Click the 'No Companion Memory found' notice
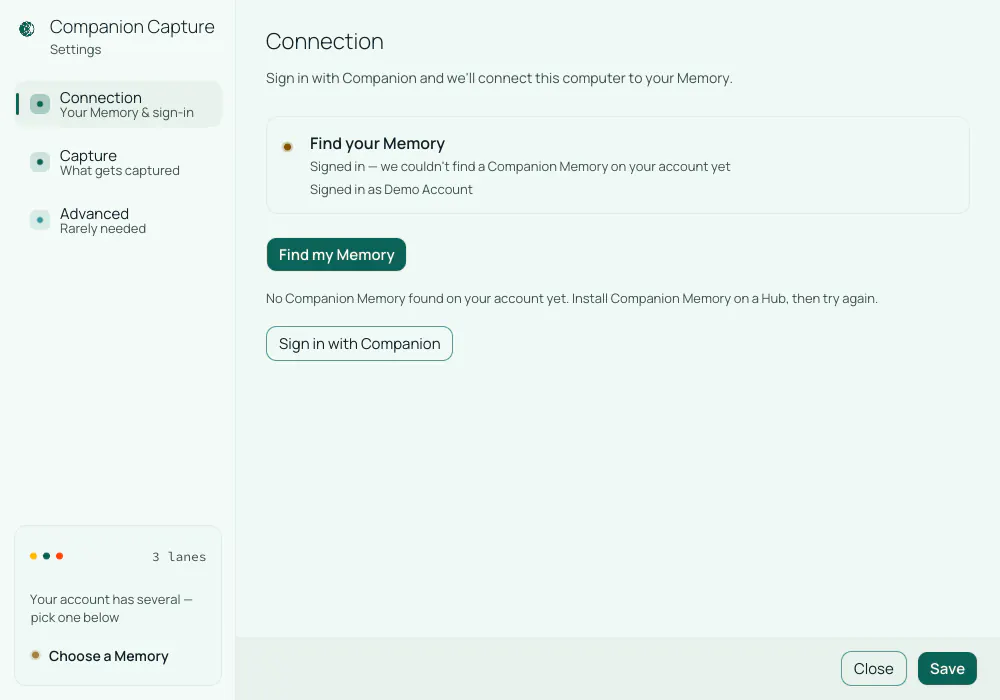The width and height of the screenshot is (1000, 700). [571, 298]
